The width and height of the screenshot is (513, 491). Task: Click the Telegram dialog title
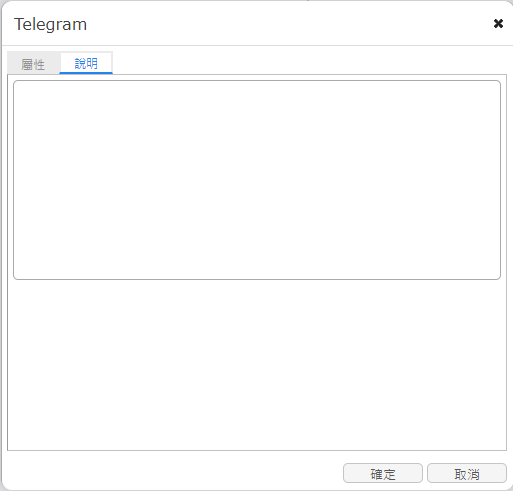(x=50, y=24)
